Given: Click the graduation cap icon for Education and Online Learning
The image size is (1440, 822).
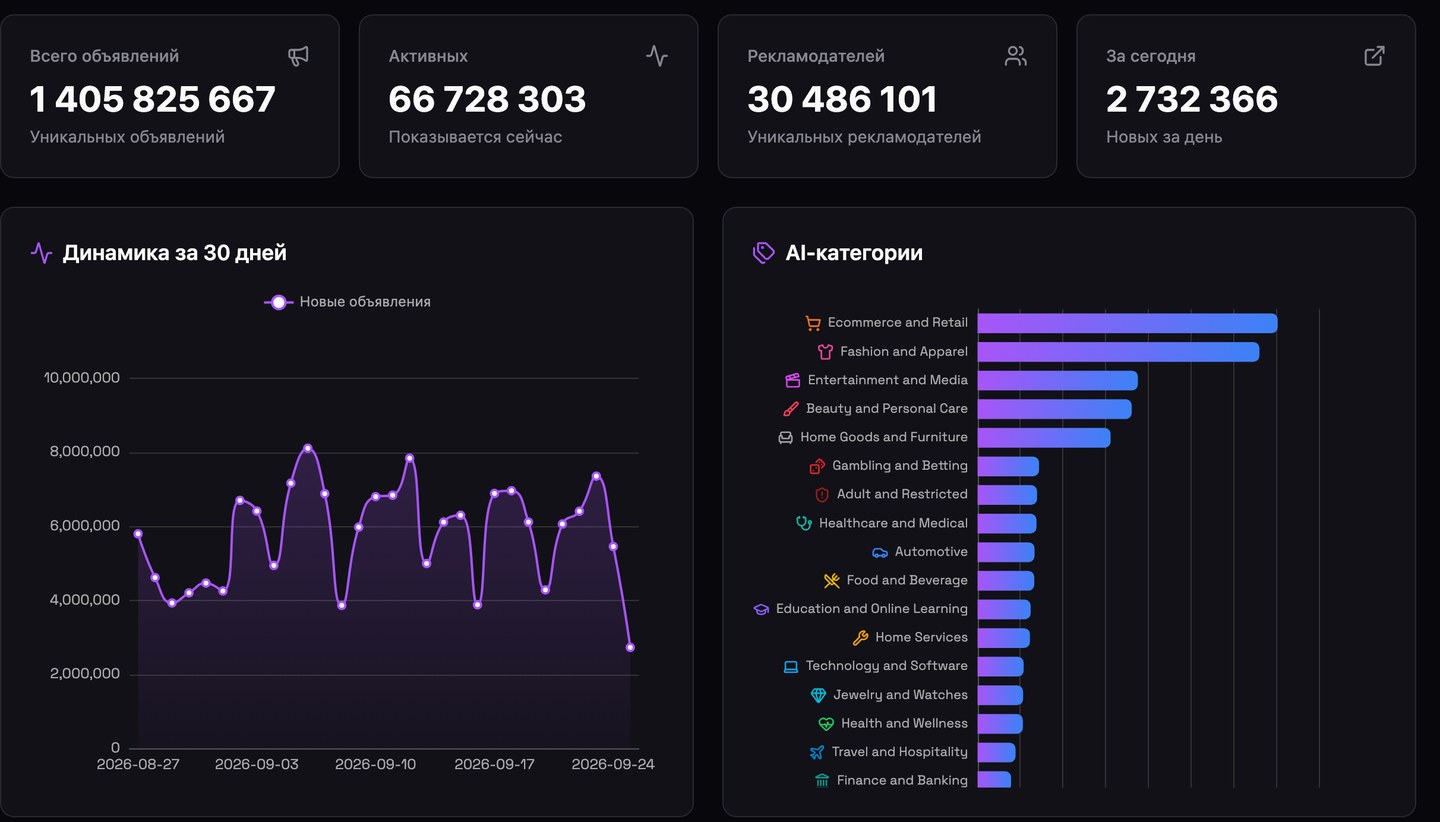Looking at the screenshot, I should tap(761, 609).
